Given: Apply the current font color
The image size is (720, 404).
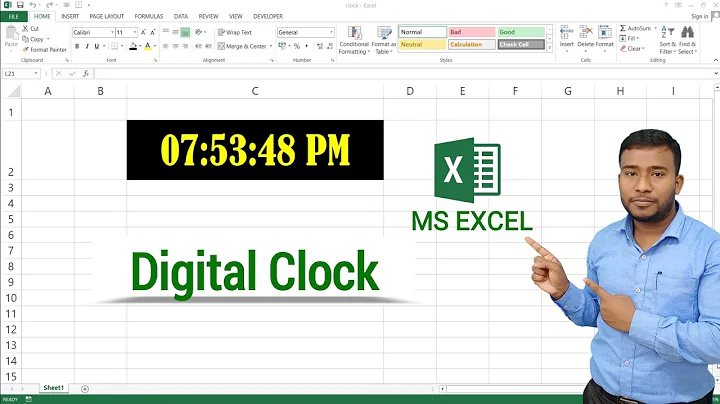Looking at the screenshot, I should 147,46.
